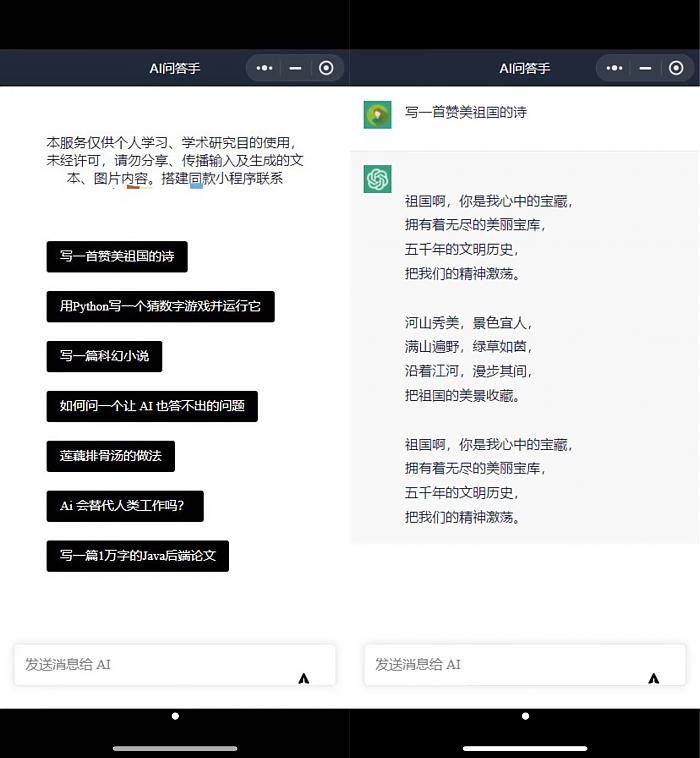Open the three-dot menu in right panel
The image size is (700, 758).
(615, 68)
